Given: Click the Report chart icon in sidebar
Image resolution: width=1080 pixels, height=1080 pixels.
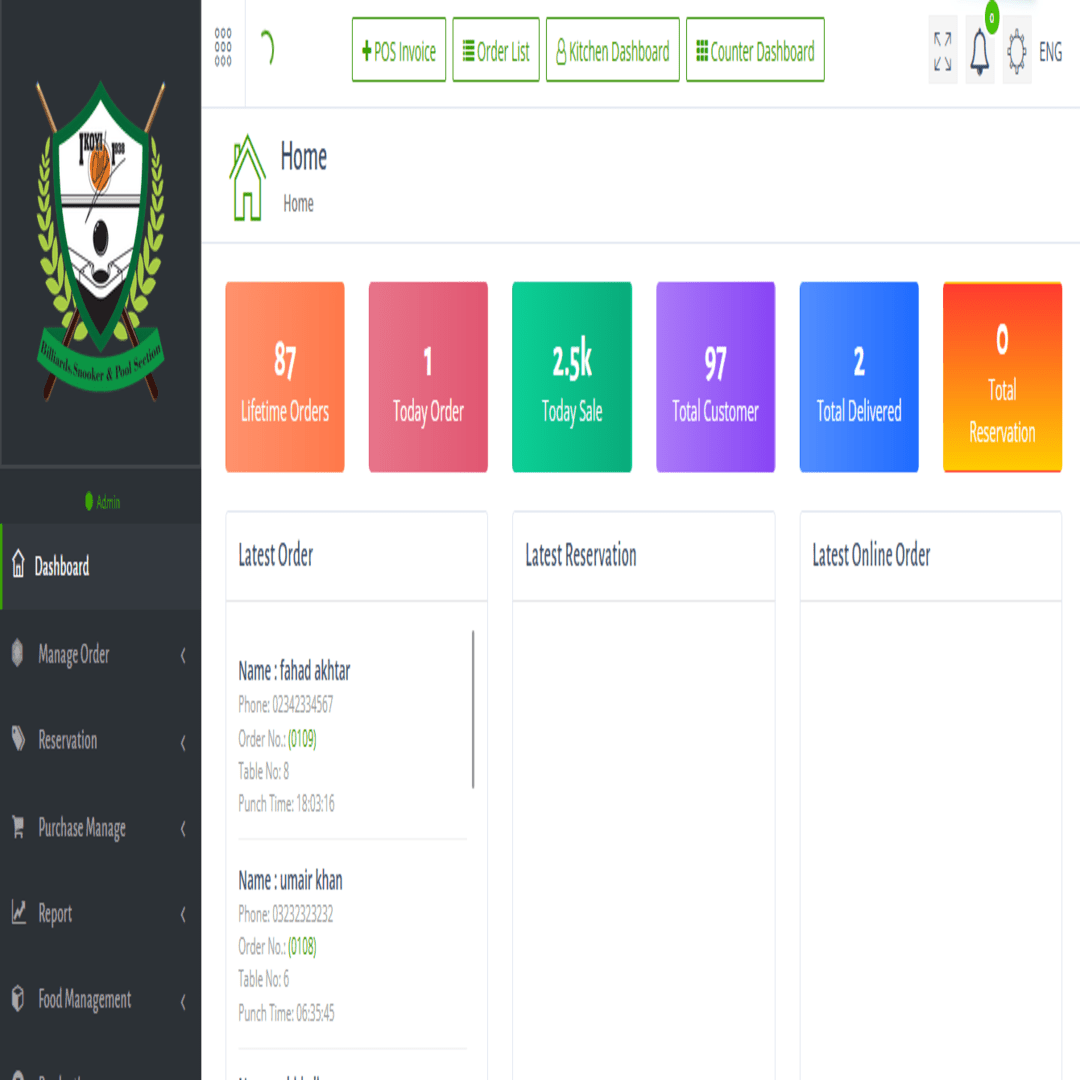Looking at the screenshot, I should coord(19,913).
